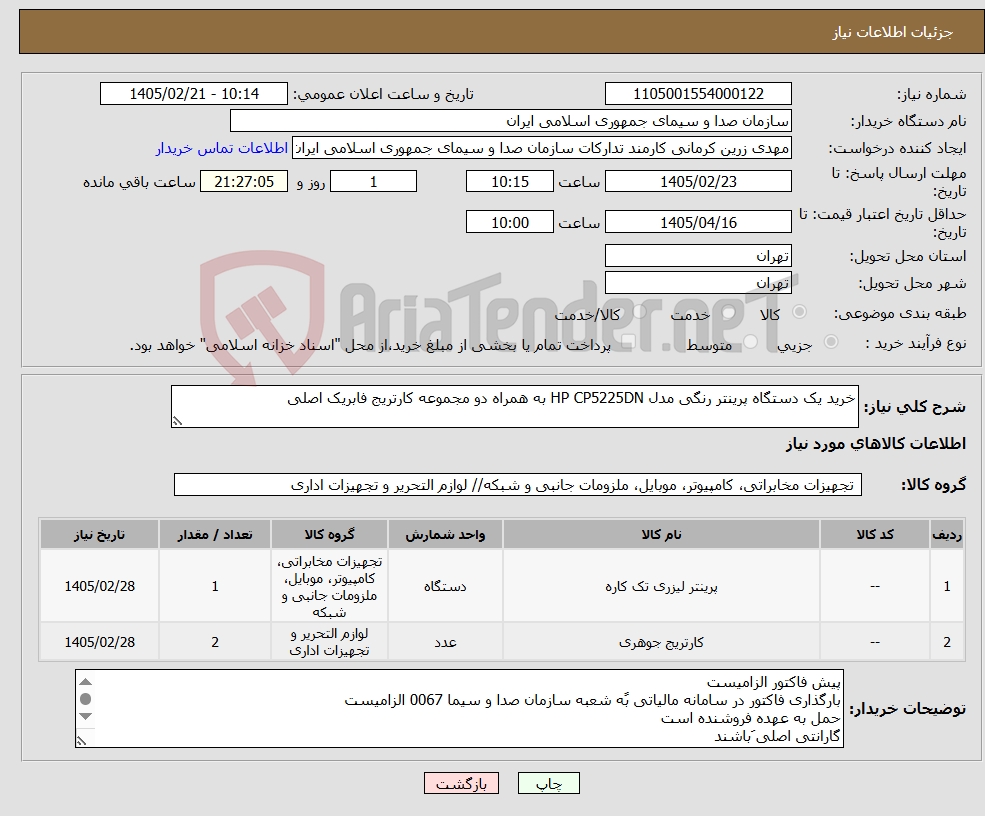The image size is (985, 816).
Task: Select the متوسط purchase type radio
Action: click(751, 342)
